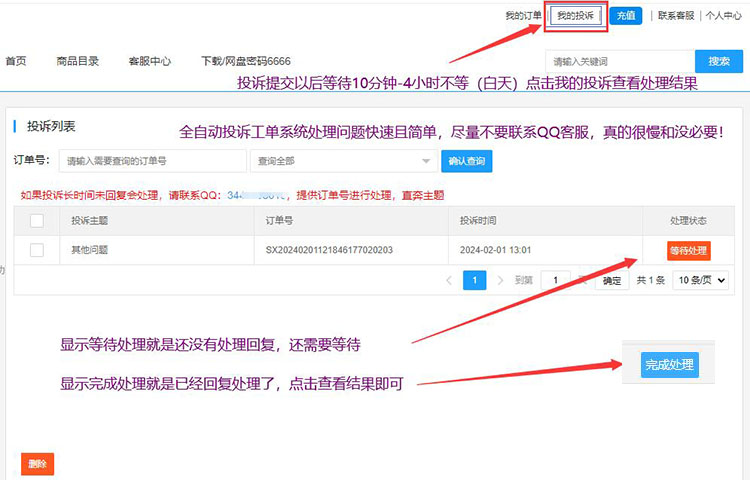Click the previous page arrow icon
The image size is (750, 480).
449,281
